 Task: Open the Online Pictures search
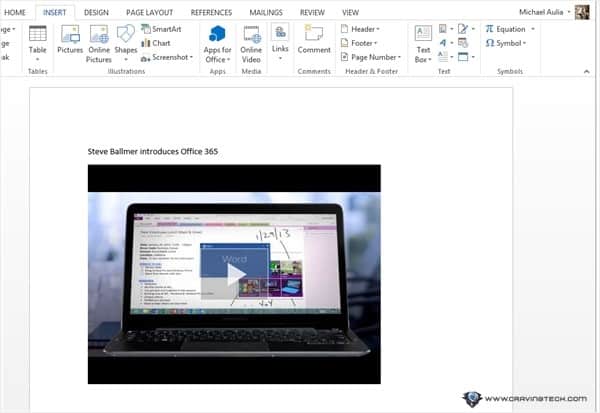(99, 44)
